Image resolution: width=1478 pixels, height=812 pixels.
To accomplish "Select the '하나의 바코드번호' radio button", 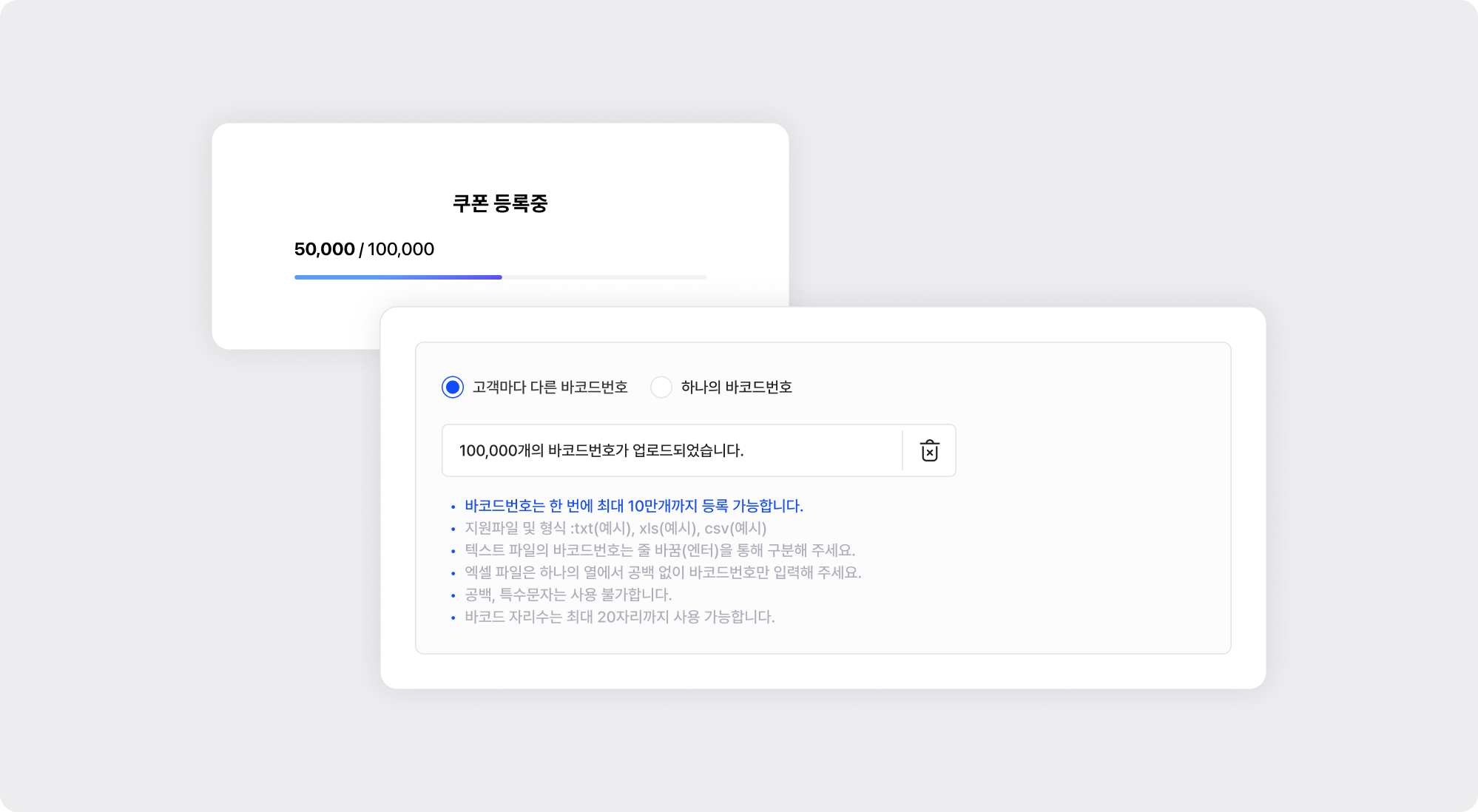I will (661, 387).
